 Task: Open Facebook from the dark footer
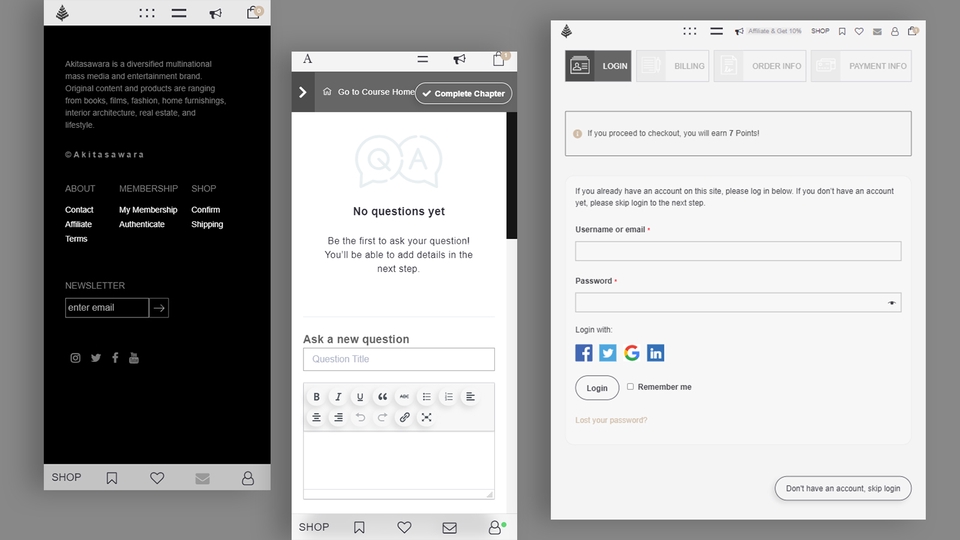[115, 358]
